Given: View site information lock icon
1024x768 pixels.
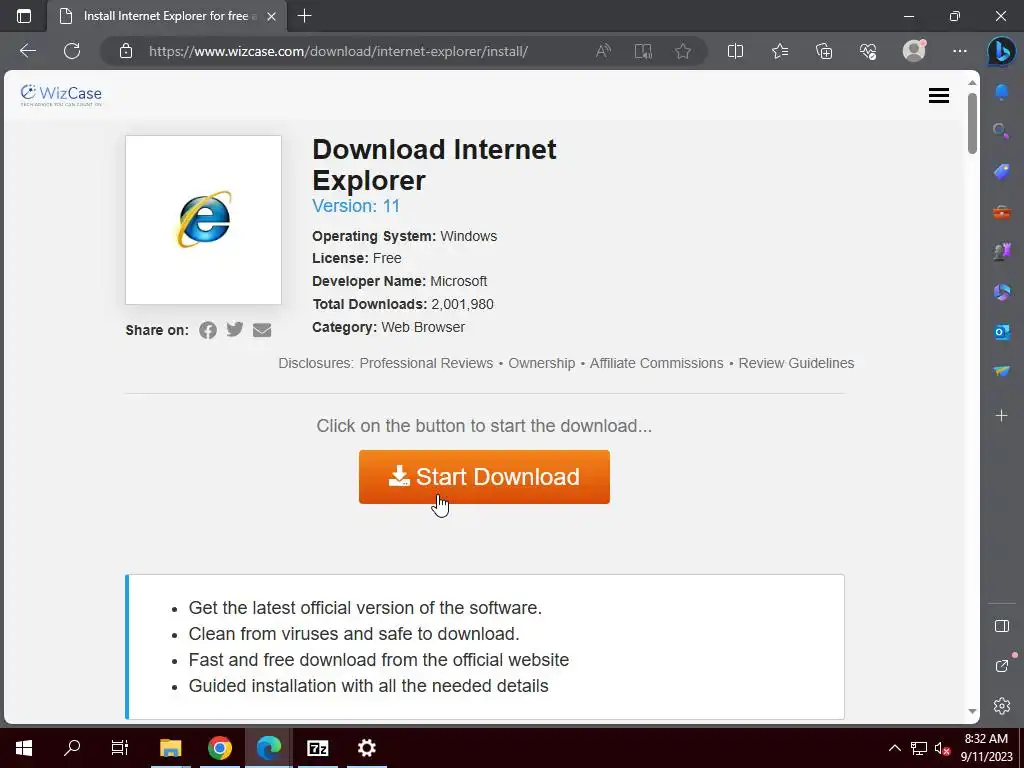Looking at the screenshot, I should (126, 51).
